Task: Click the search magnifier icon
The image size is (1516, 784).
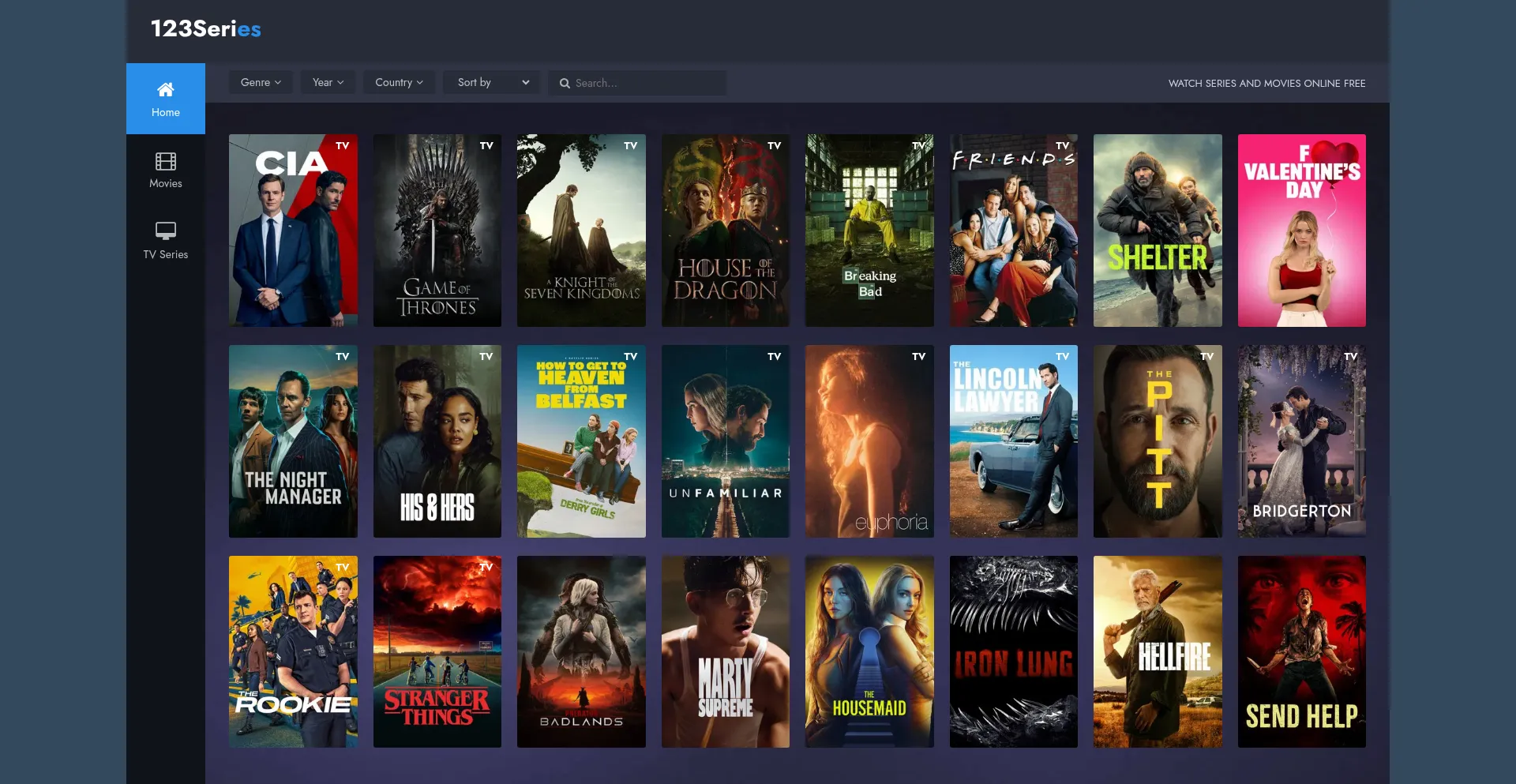Action: (x=565, y=83)
